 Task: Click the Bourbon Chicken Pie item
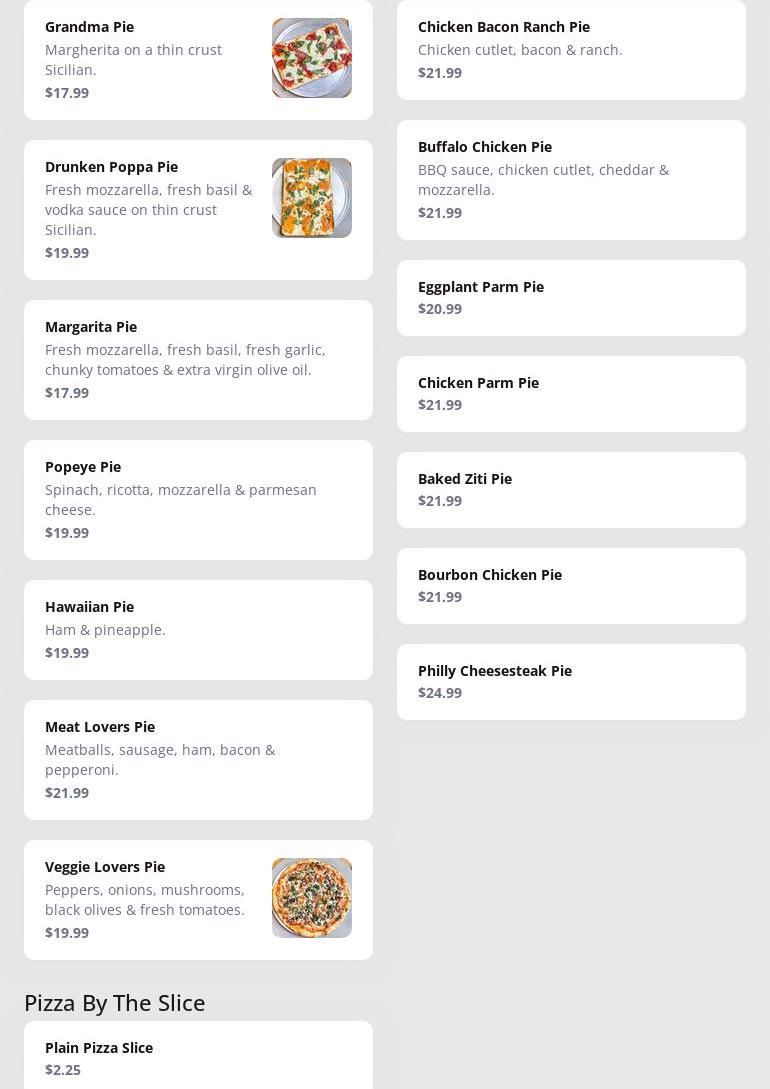[571, 586]
